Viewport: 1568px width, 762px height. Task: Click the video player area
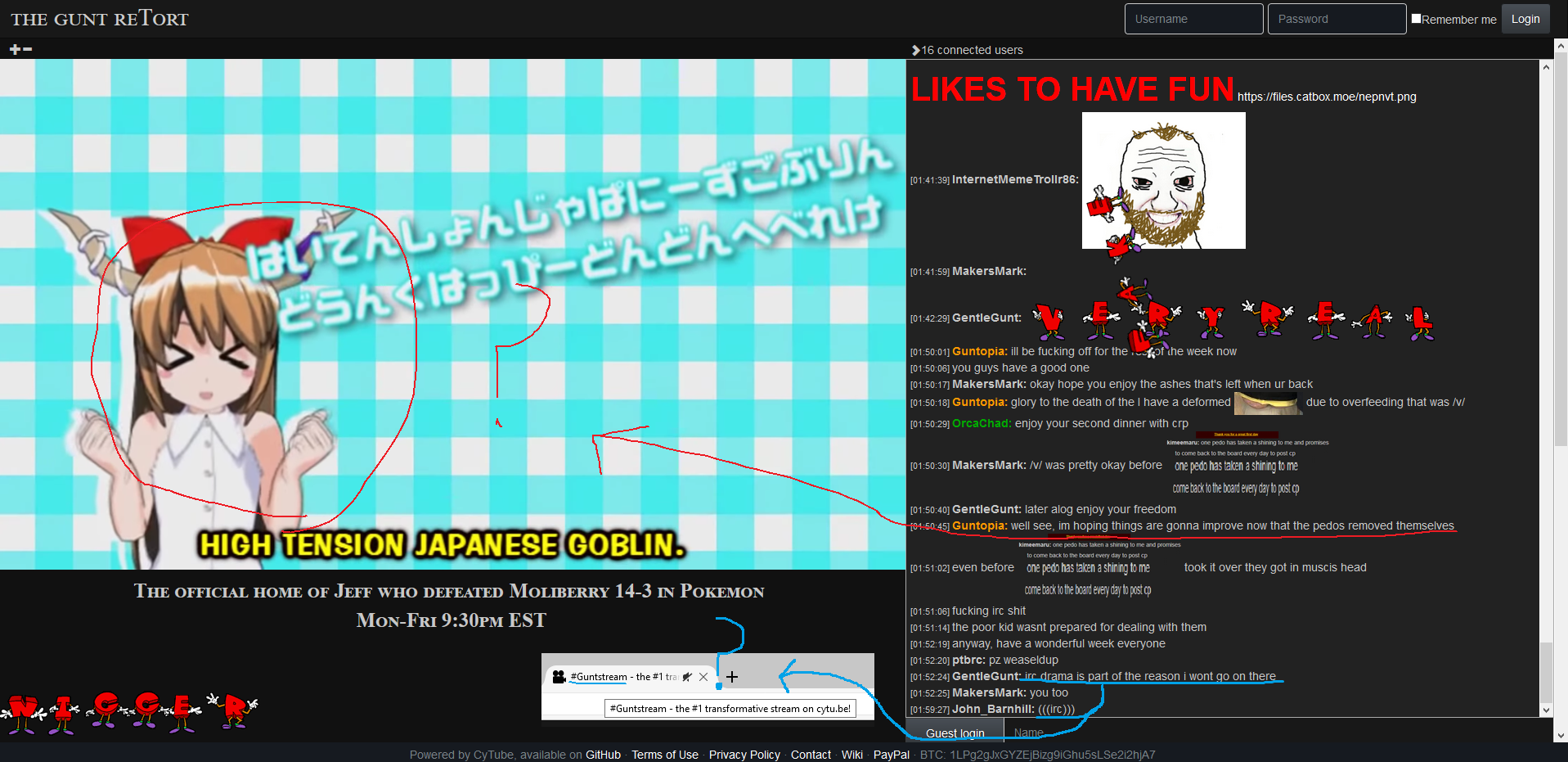[452, 314]
